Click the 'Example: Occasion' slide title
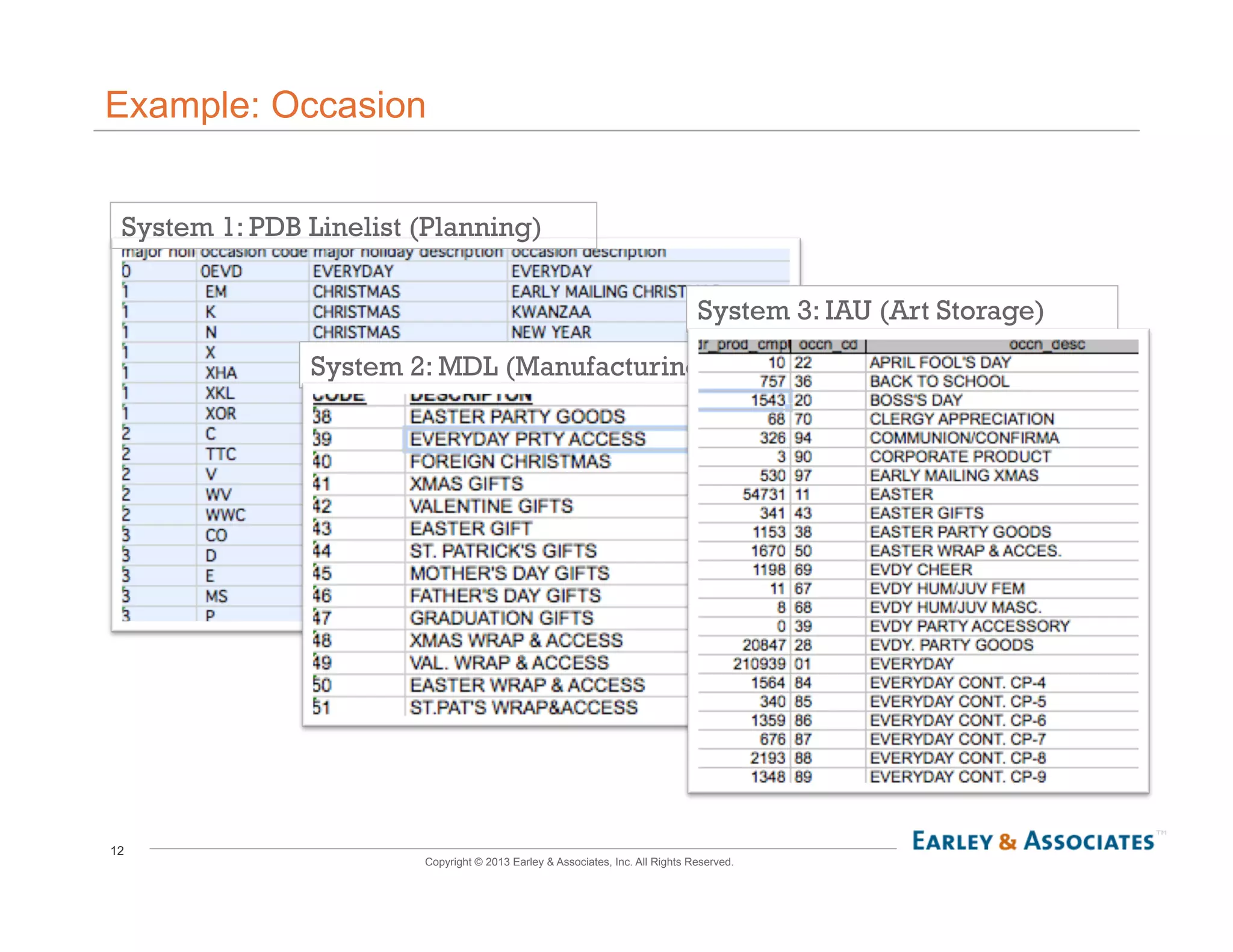The height and width of the screenshot is (952, 1233). [x=266, y=105]
